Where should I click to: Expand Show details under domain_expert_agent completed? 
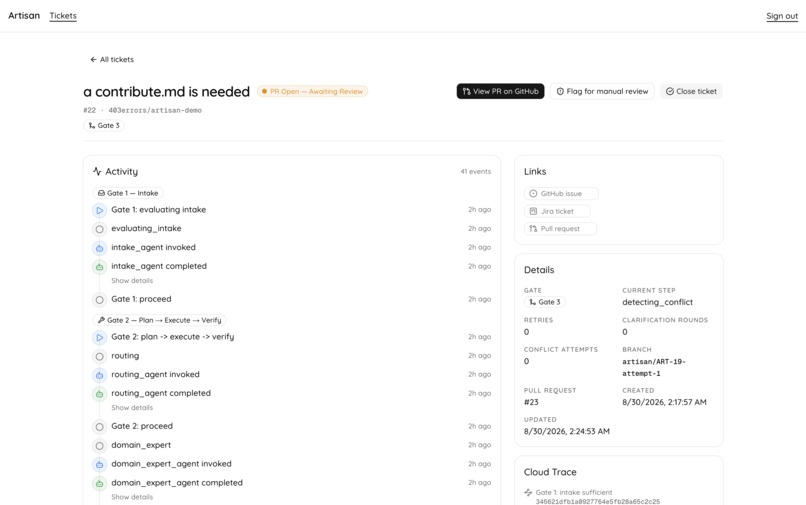(x=132, y=497)
